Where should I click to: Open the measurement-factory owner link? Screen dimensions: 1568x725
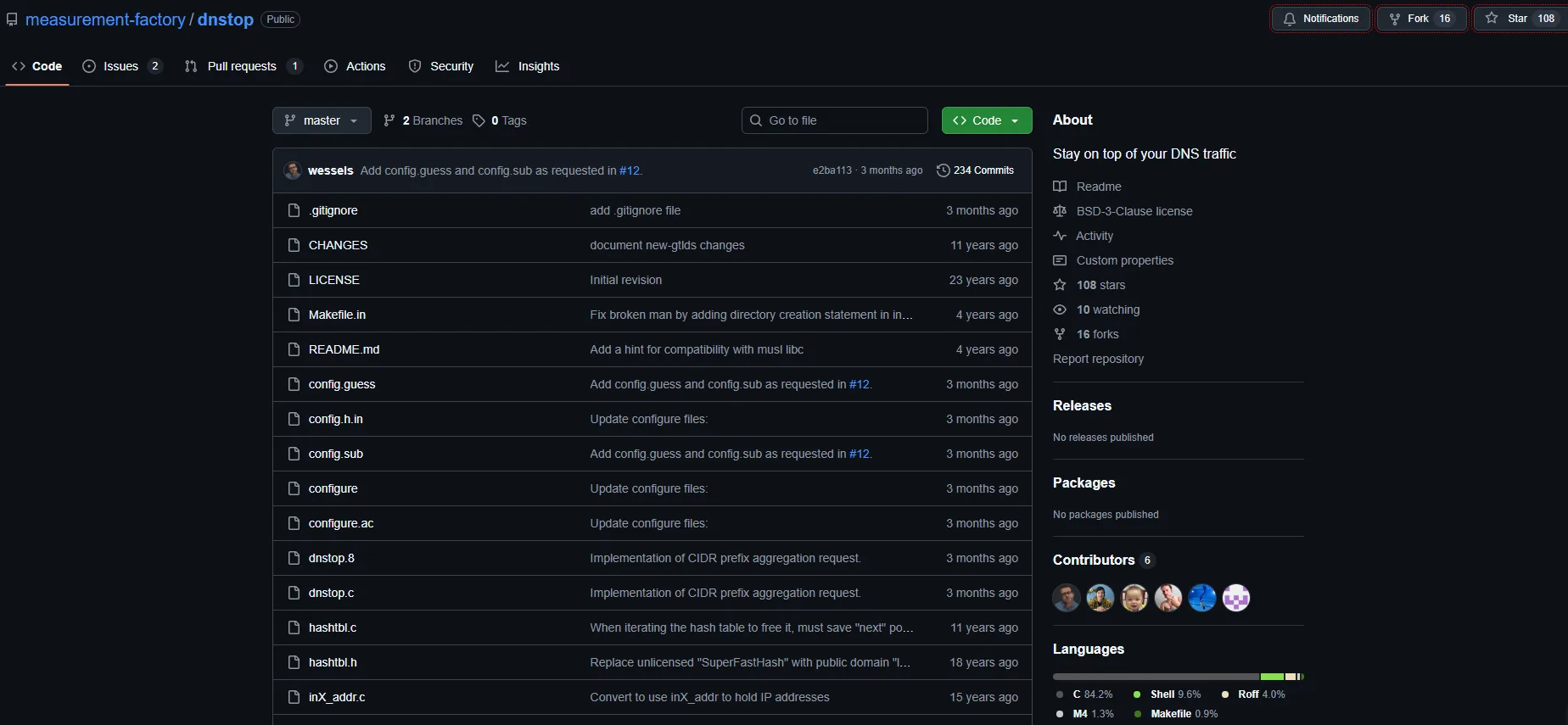[105, 20]
